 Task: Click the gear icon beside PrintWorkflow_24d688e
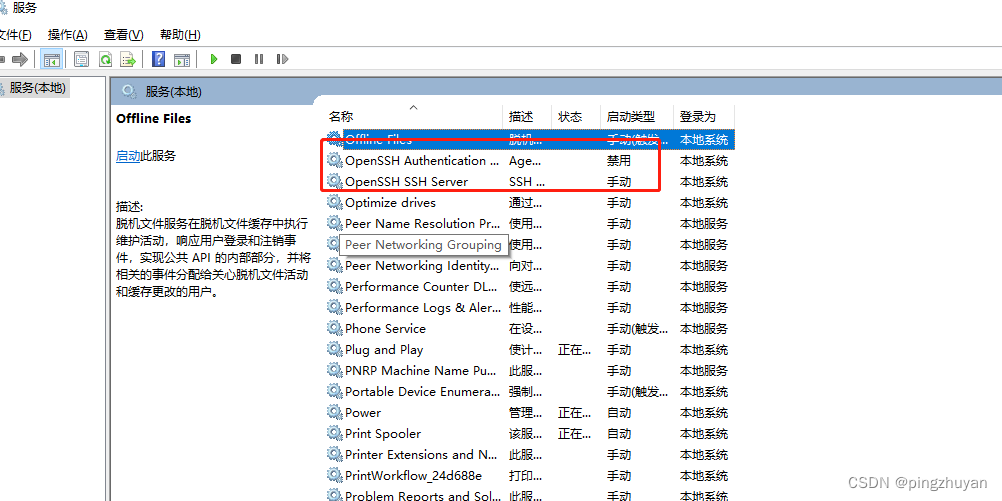click(335, 475)
